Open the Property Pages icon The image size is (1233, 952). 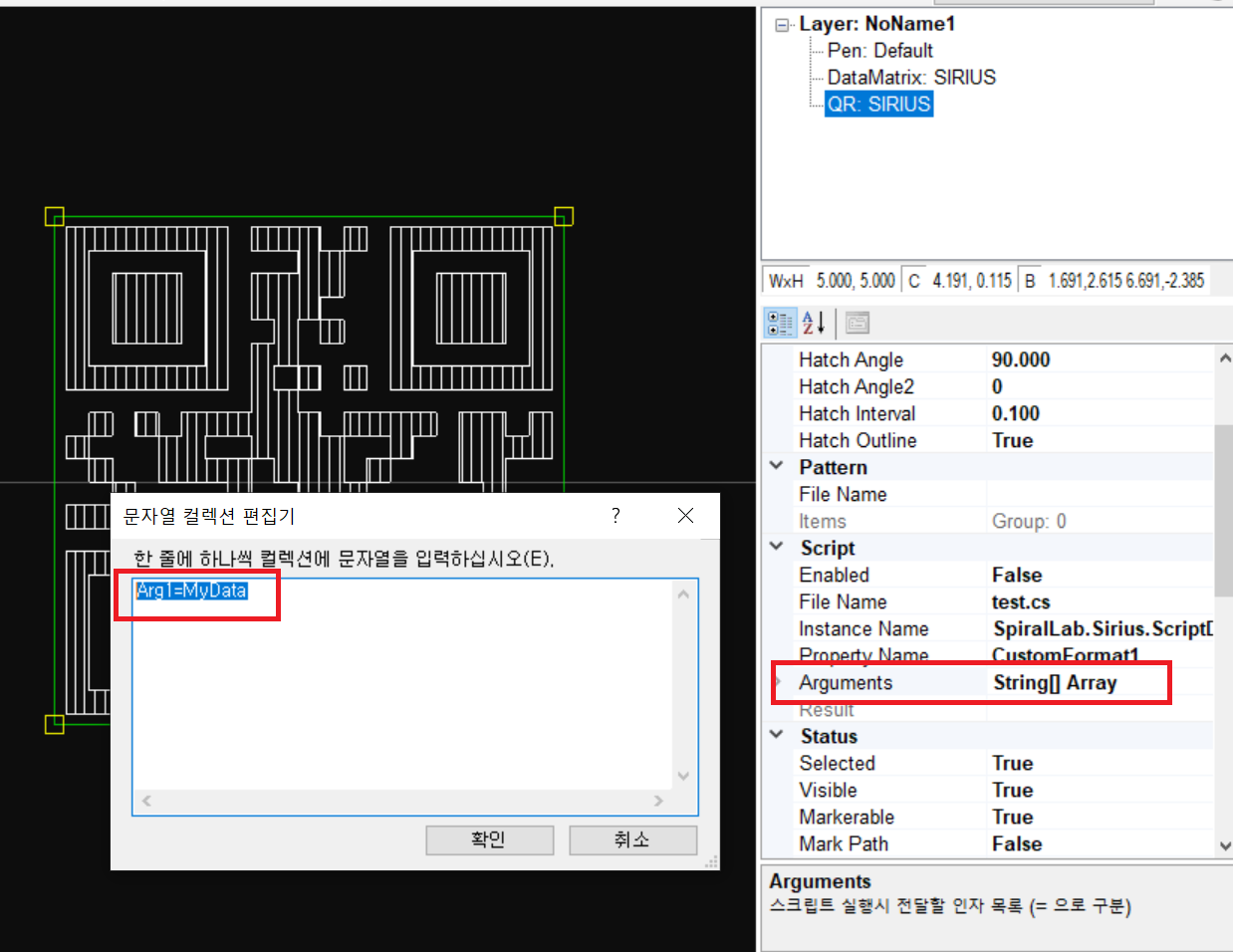857,323
